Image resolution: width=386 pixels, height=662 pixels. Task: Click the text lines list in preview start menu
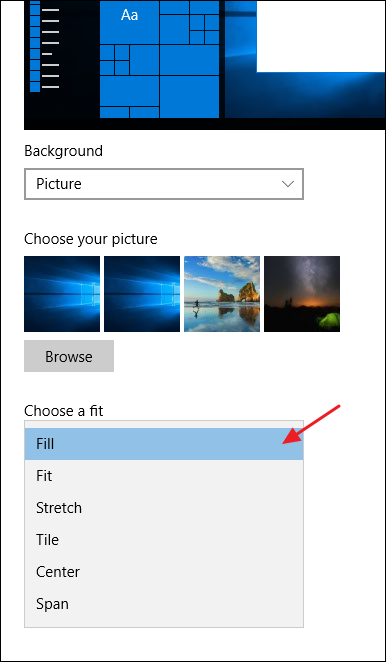tap(51, 48)
